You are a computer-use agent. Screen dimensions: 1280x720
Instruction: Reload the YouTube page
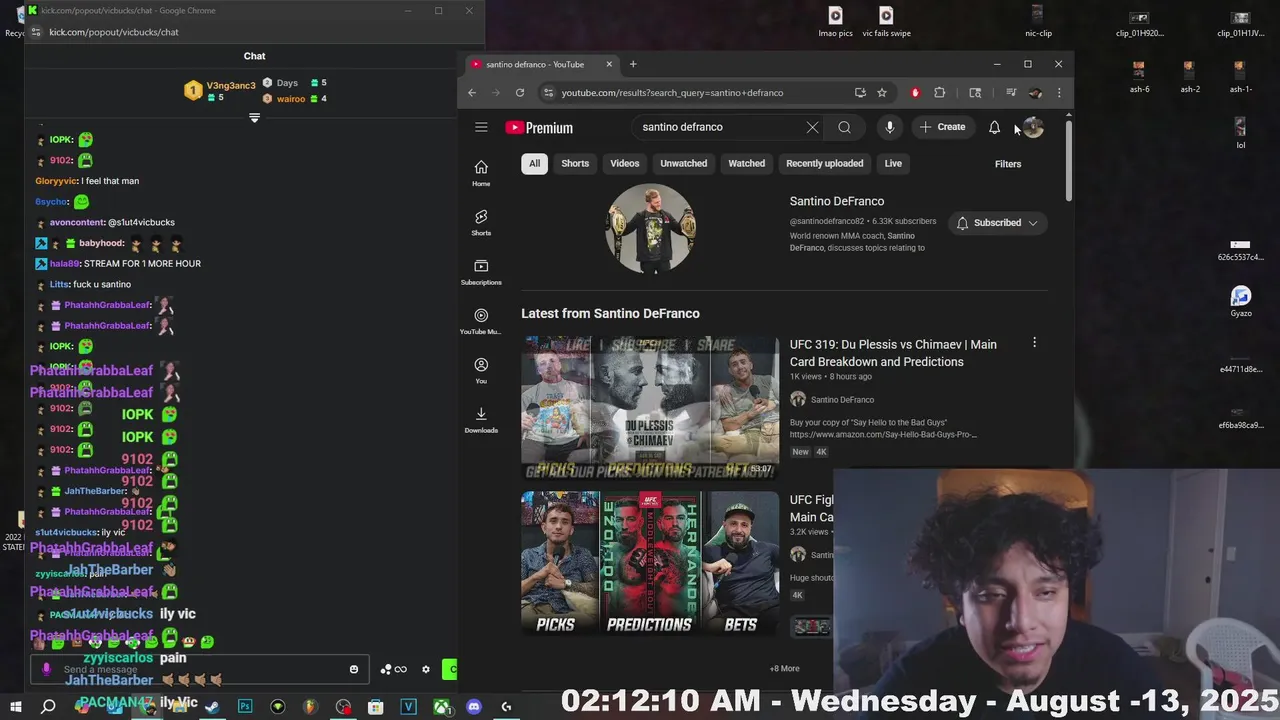pyautogui.click(x=520, y=93)
